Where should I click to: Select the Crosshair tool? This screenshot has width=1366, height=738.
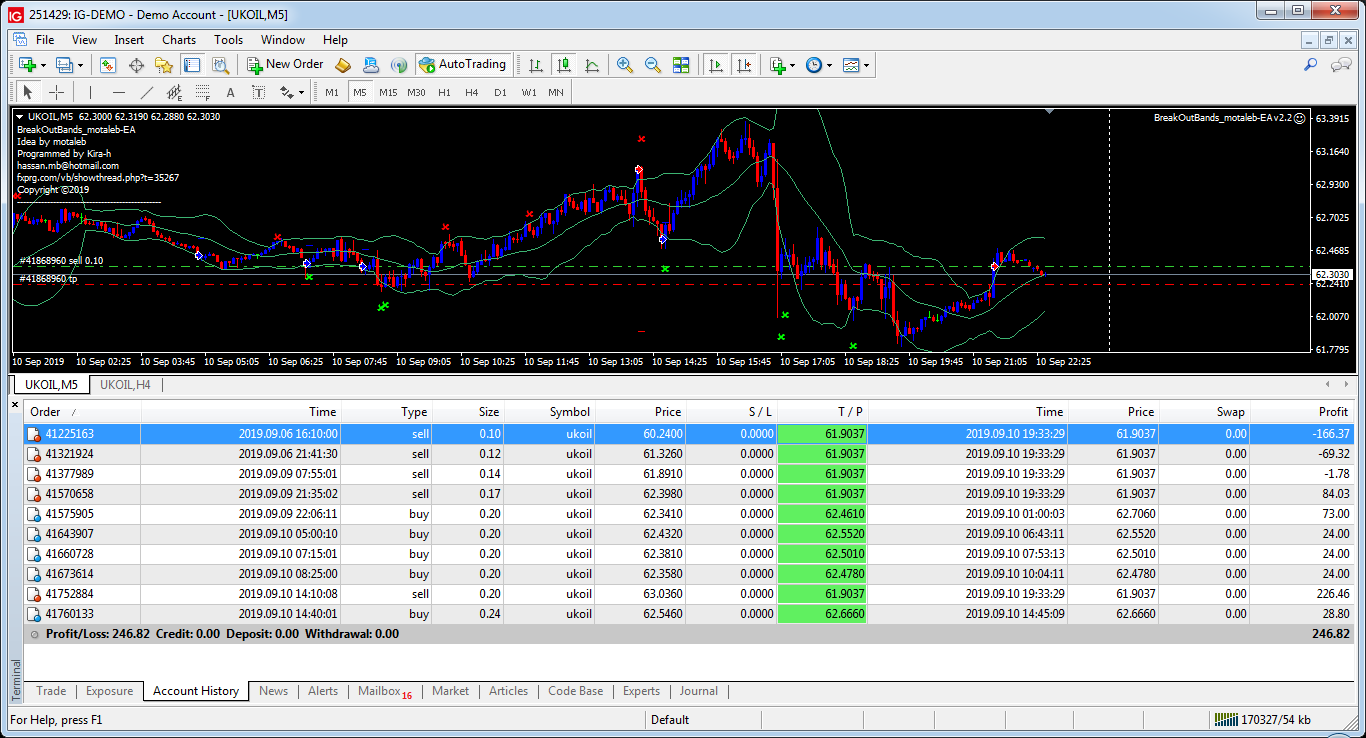point(57,92)
